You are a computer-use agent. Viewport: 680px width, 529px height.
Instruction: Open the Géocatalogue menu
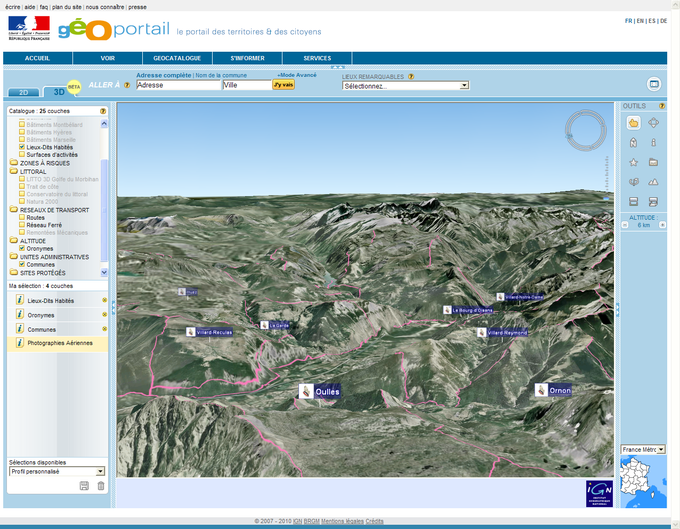177,58
